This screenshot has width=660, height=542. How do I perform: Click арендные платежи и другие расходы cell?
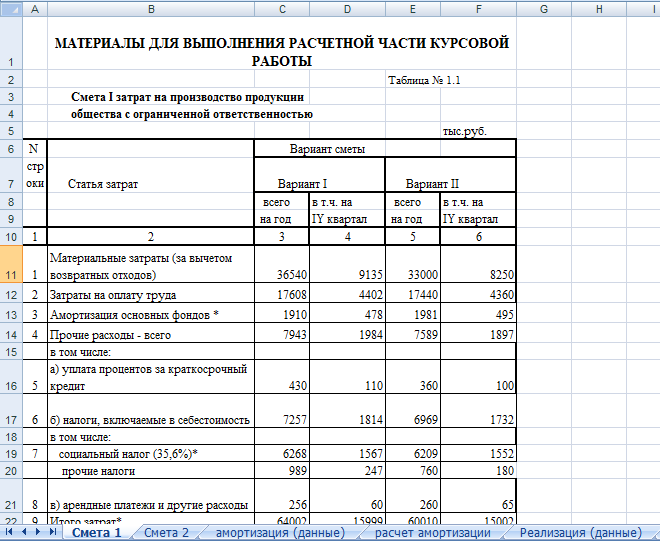point(151,496)
